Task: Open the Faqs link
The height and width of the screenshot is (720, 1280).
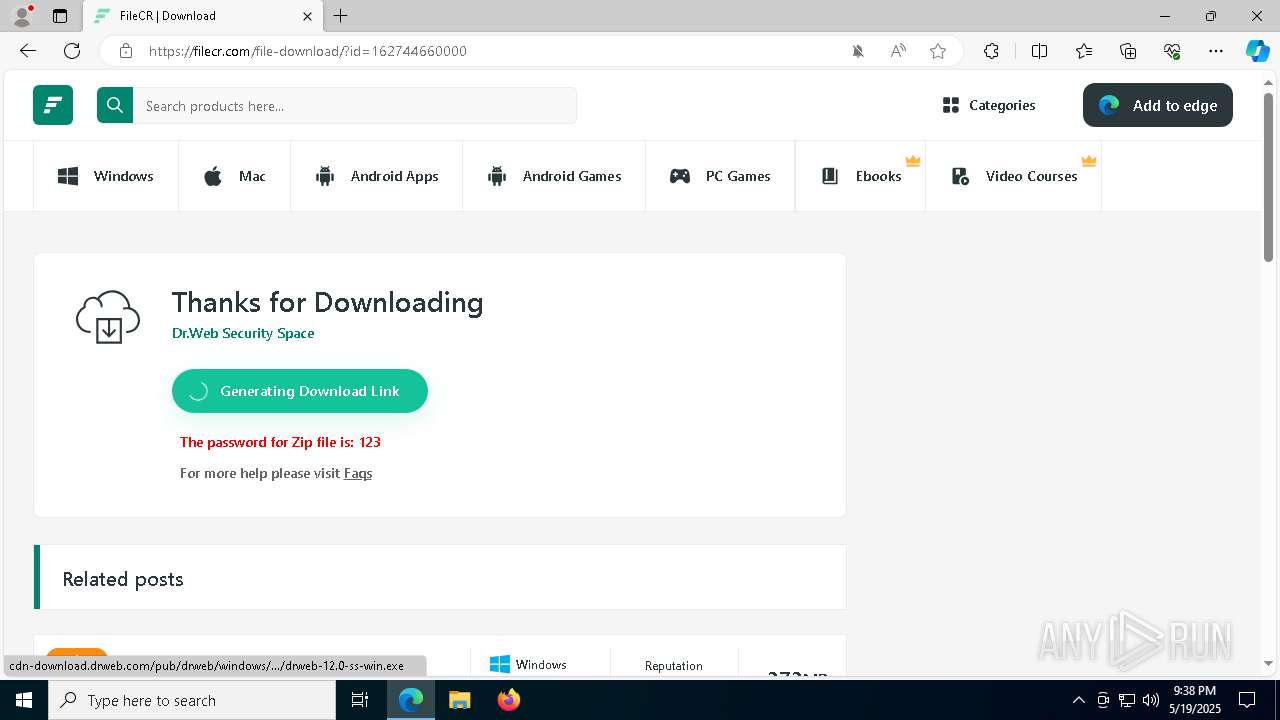Action: point(358,473)
